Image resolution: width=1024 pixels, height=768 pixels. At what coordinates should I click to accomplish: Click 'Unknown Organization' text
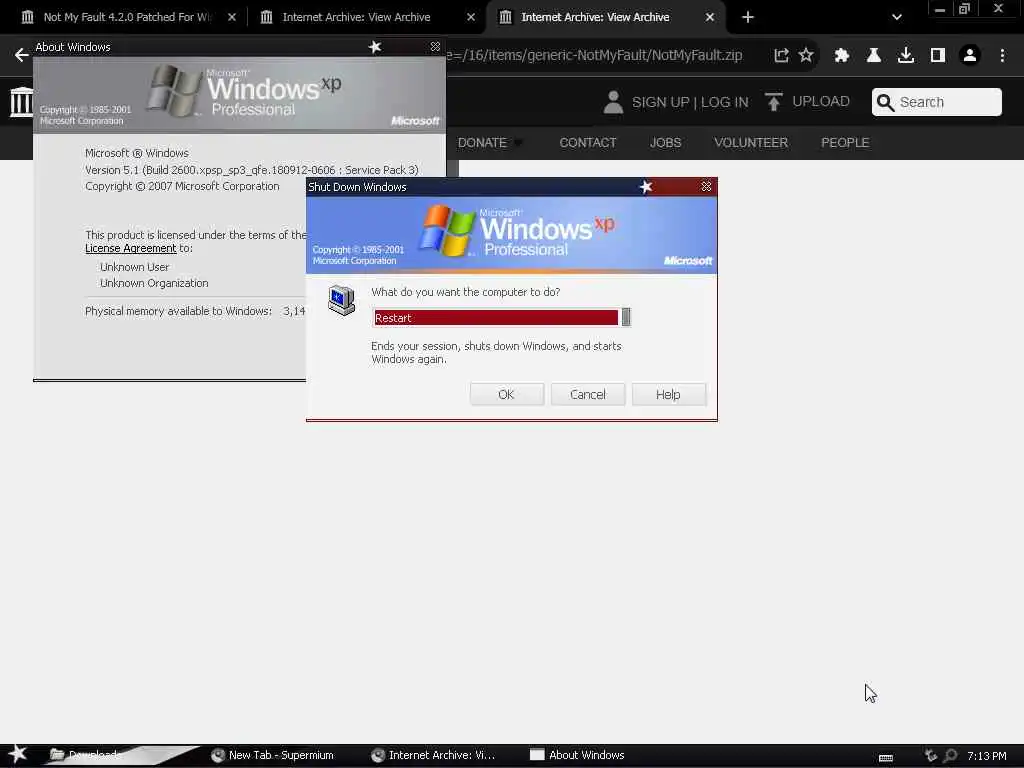154,283
